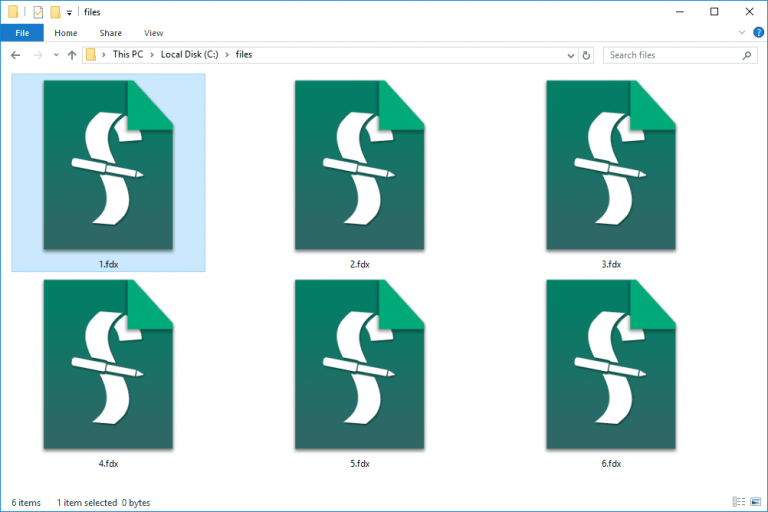
Task: Expand the ribbon with the chevron
Action: pyautogui.click(x=742, y=33)
